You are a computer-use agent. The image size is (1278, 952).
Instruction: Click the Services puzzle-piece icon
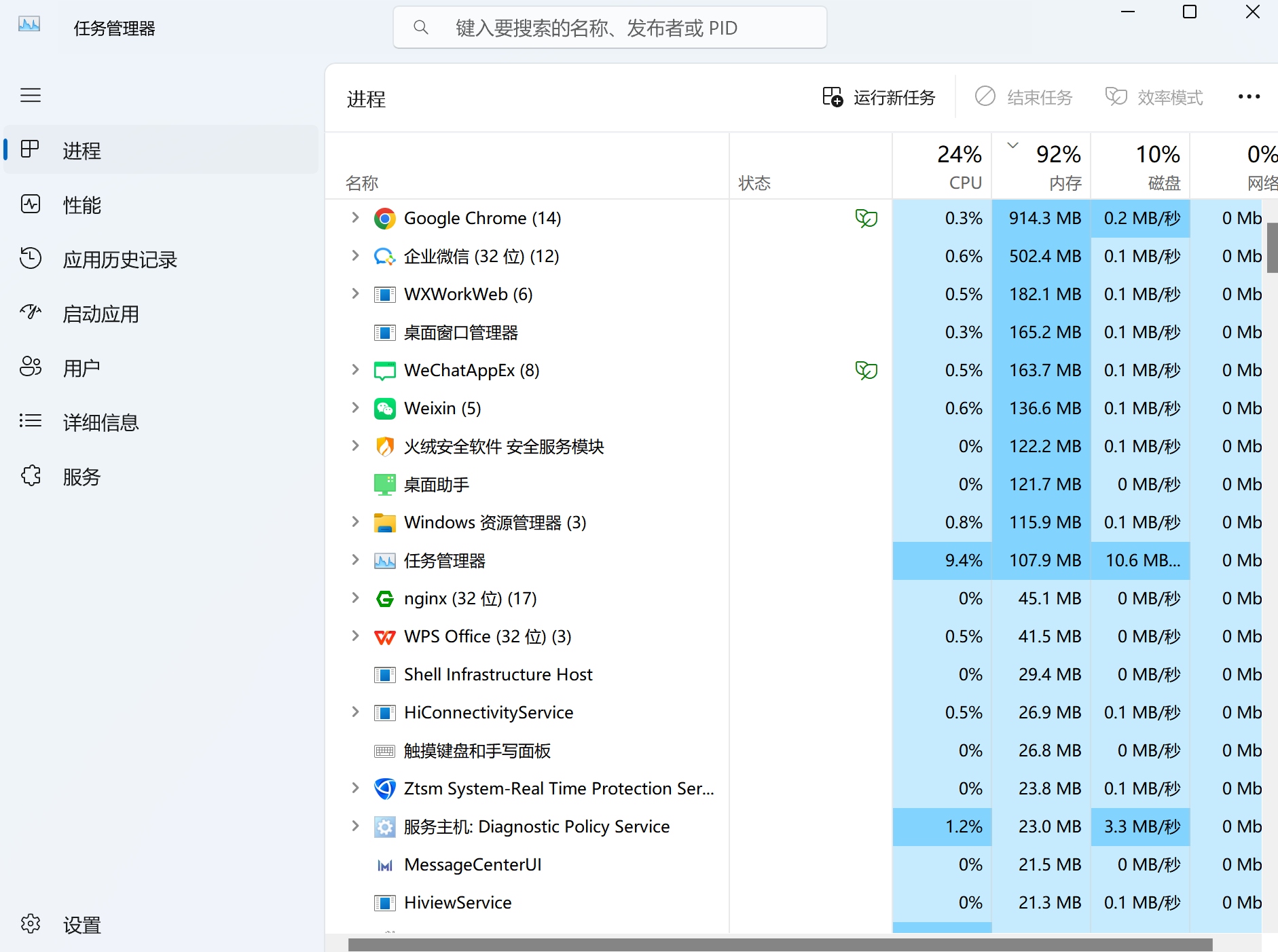click(x=31, y=476)
